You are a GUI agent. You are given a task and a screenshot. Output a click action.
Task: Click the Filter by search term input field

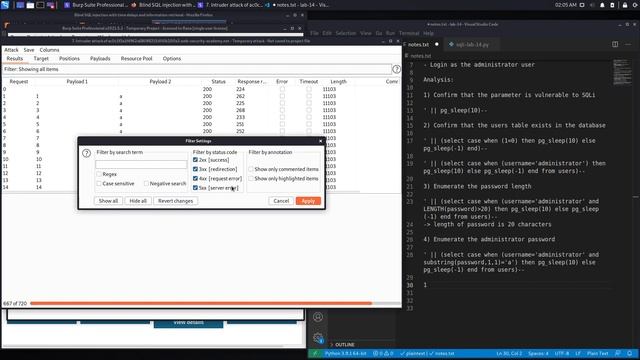click(x=141, y=164)
